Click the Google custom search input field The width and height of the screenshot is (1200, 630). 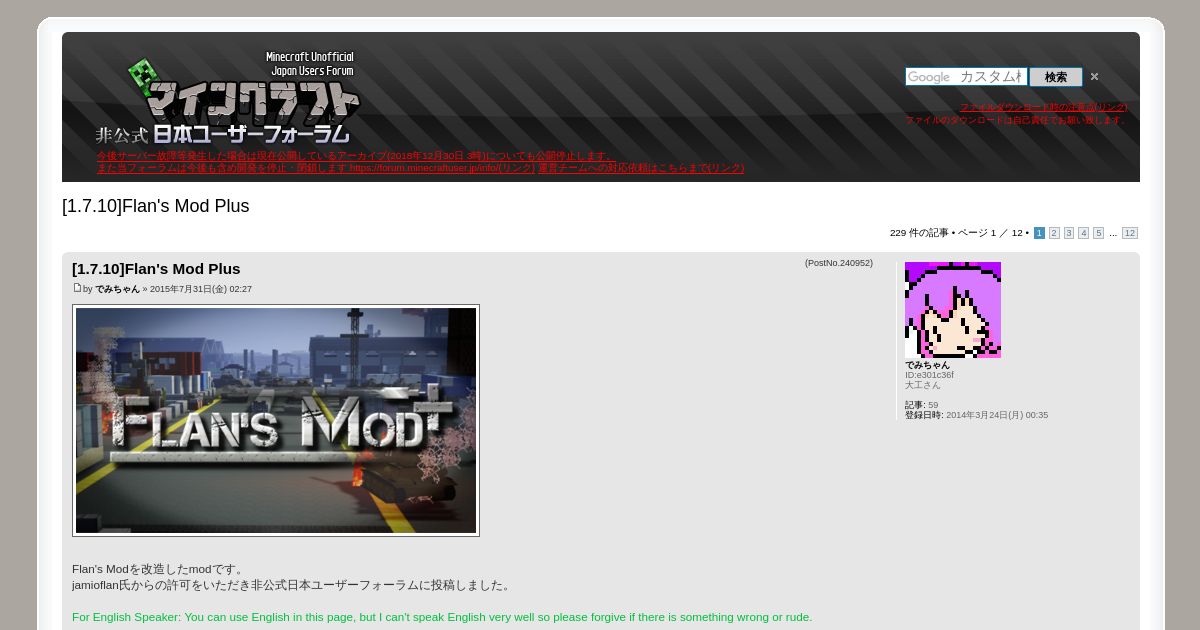(x=966, y=77)
